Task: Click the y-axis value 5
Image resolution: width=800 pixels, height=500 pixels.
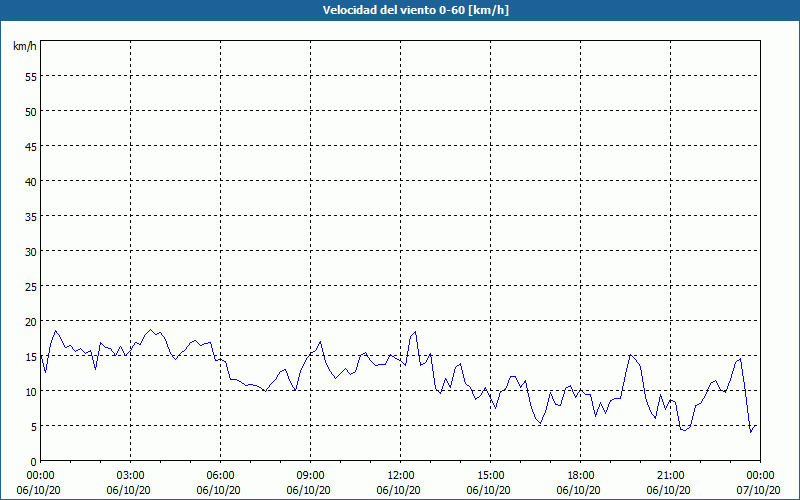Action: click(x=34, y=427)
